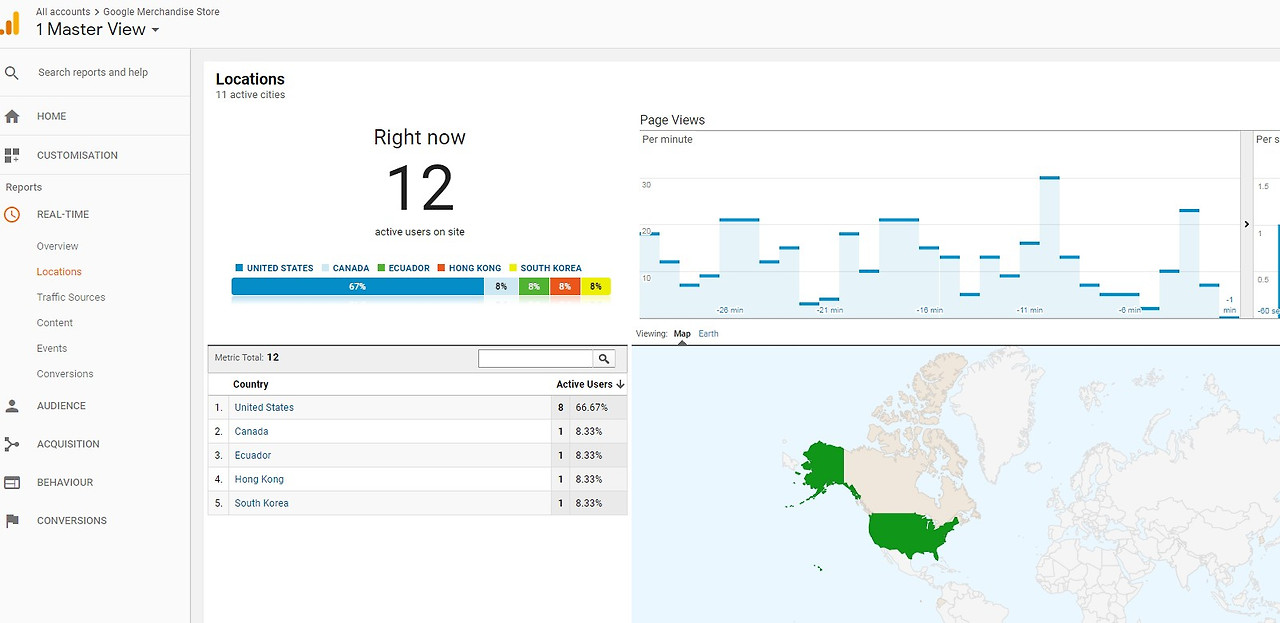Click the Behaviour window icon
The image size is (1280, 623).
click(12, 482)
